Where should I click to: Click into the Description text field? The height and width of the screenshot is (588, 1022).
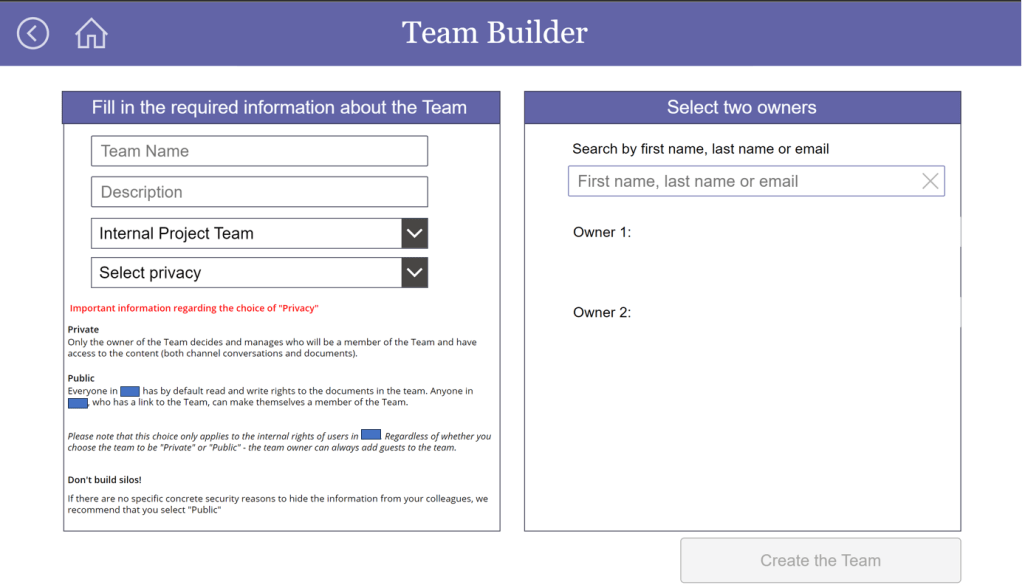coord(259,192)
